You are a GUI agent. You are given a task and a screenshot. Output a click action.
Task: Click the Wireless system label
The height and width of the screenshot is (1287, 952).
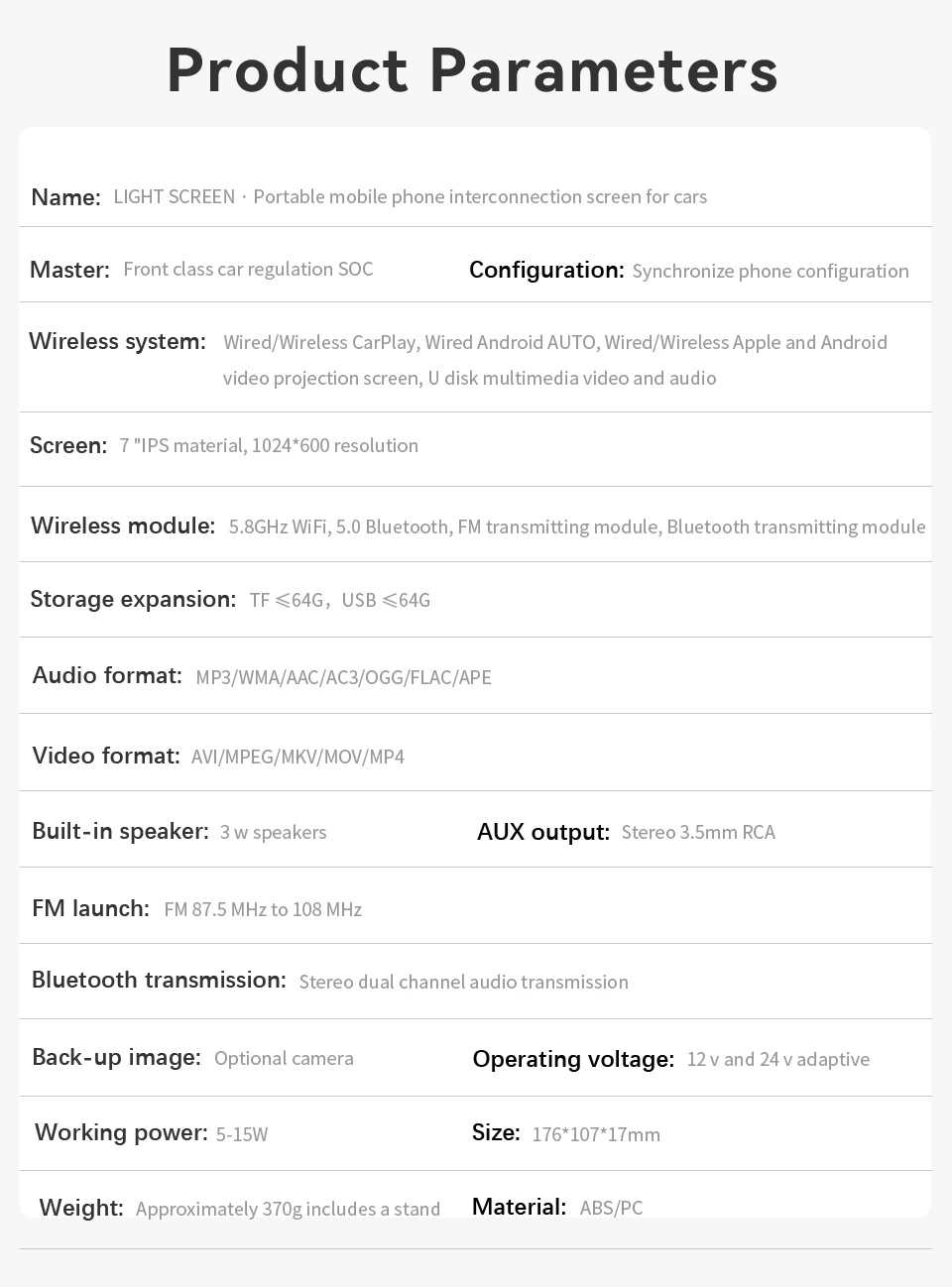pos(117,341)
